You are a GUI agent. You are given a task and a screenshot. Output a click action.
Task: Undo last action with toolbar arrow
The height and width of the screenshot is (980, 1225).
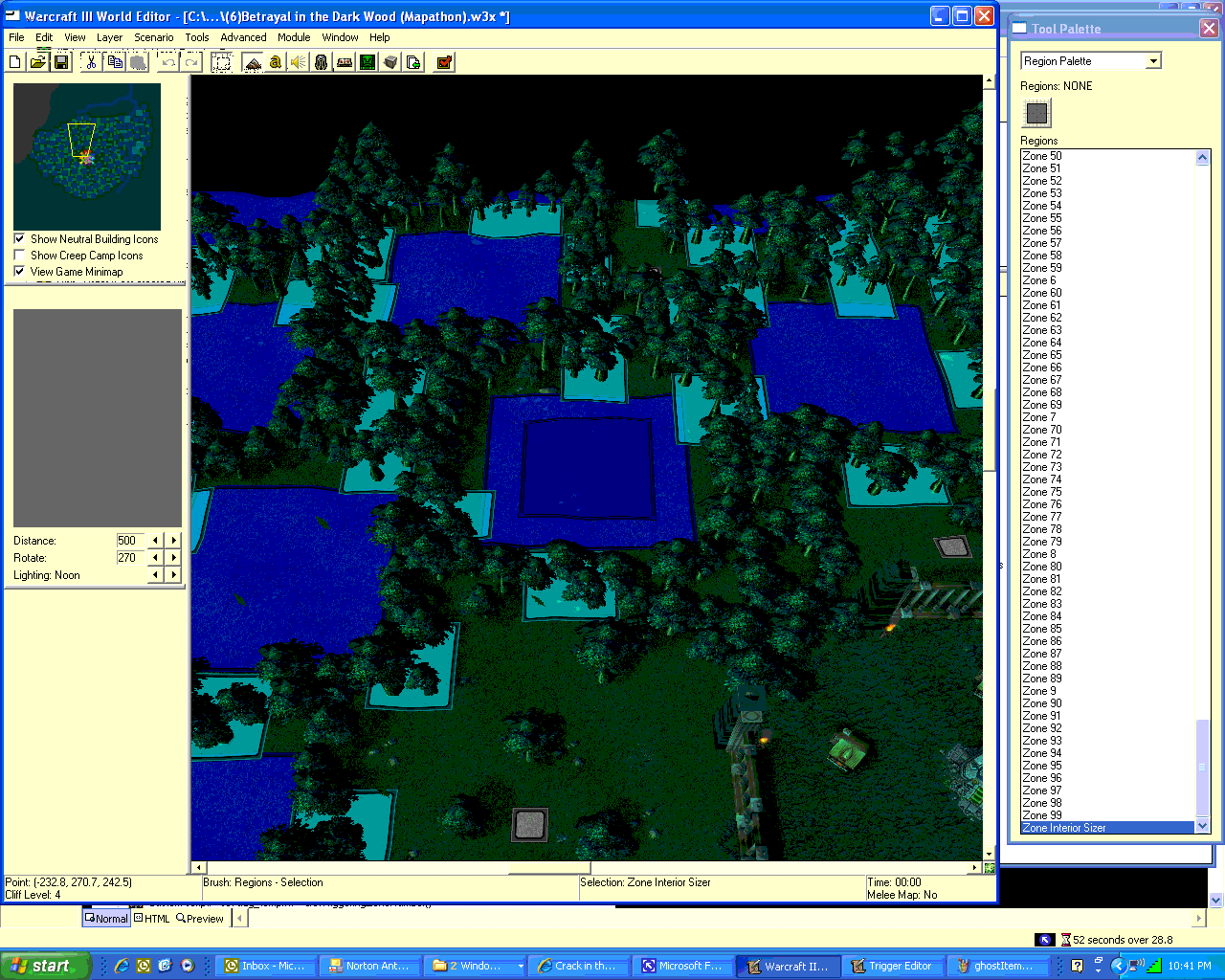pyautogui.click(x=168, y=62)
